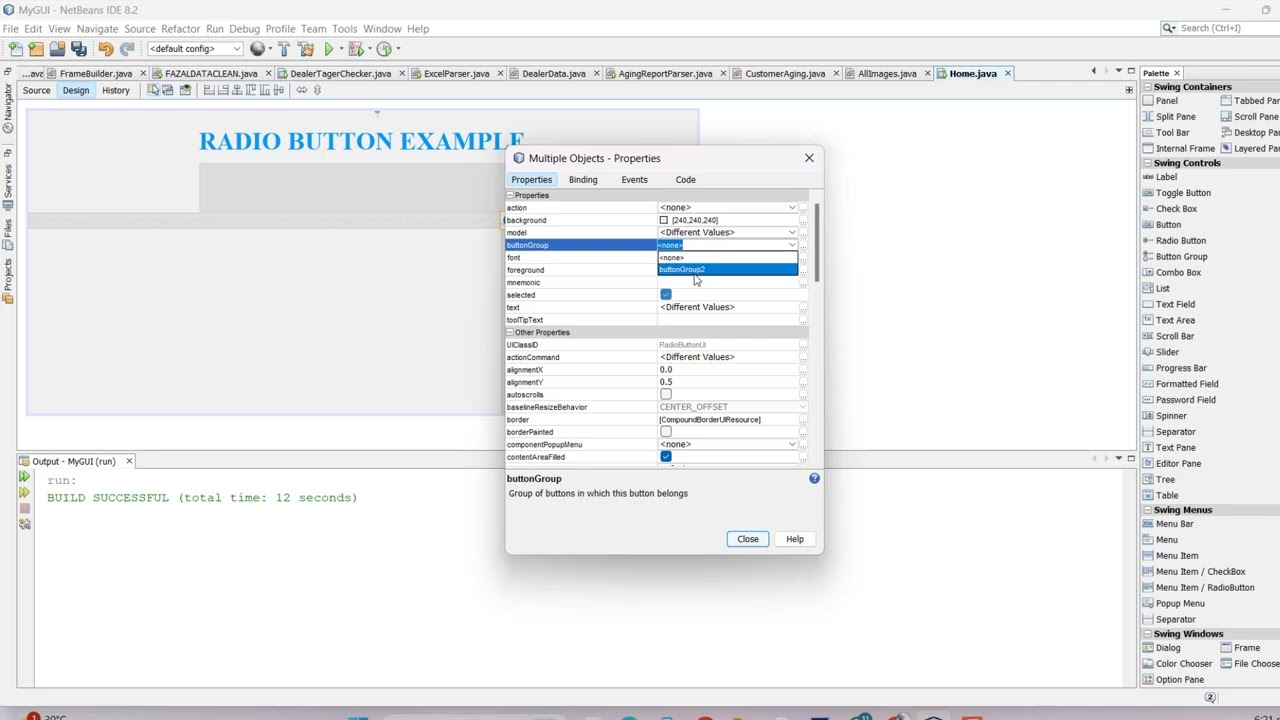Collapse the Swing Menus palette category

1148,510
